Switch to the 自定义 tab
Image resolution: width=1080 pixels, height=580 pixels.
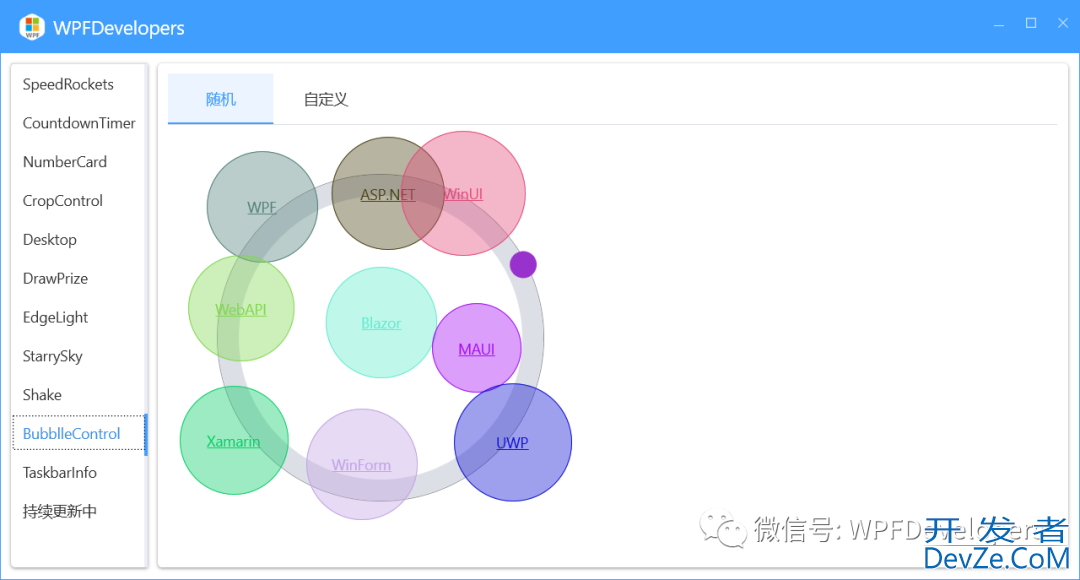(x=326, y=99)
